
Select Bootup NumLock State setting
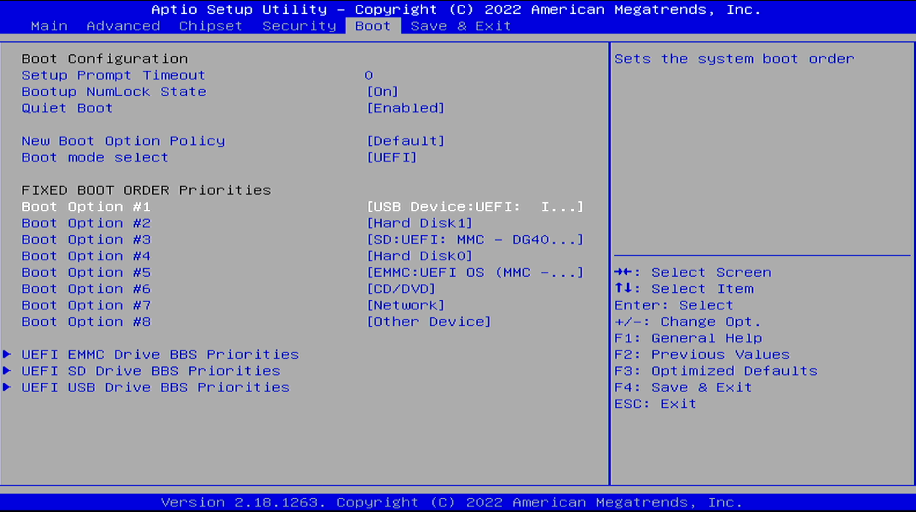tap(114, 92)
